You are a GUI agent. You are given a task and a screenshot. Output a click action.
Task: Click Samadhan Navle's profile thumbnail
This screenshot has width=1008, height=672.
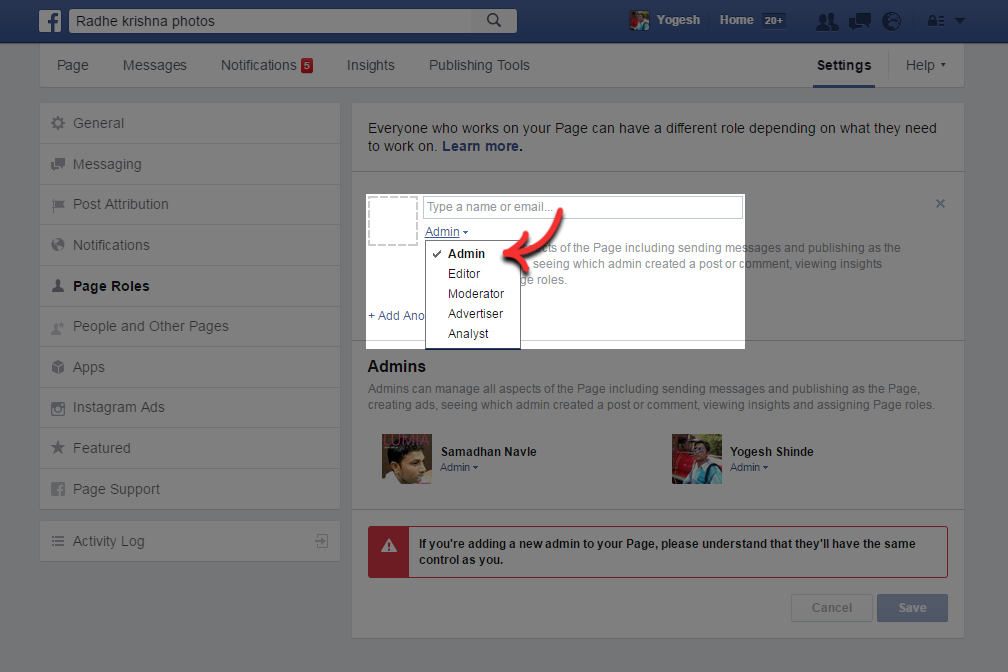(406, 459)
